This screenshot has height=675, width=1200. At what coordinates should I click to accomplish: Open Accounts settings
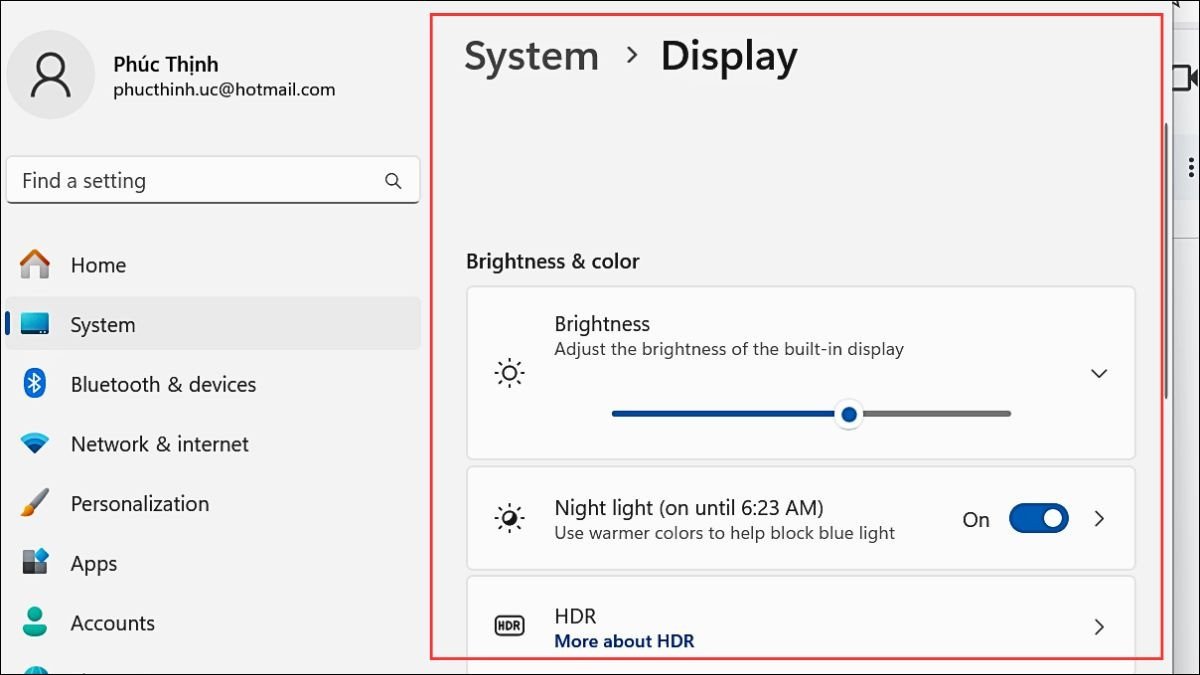point(112,623)
